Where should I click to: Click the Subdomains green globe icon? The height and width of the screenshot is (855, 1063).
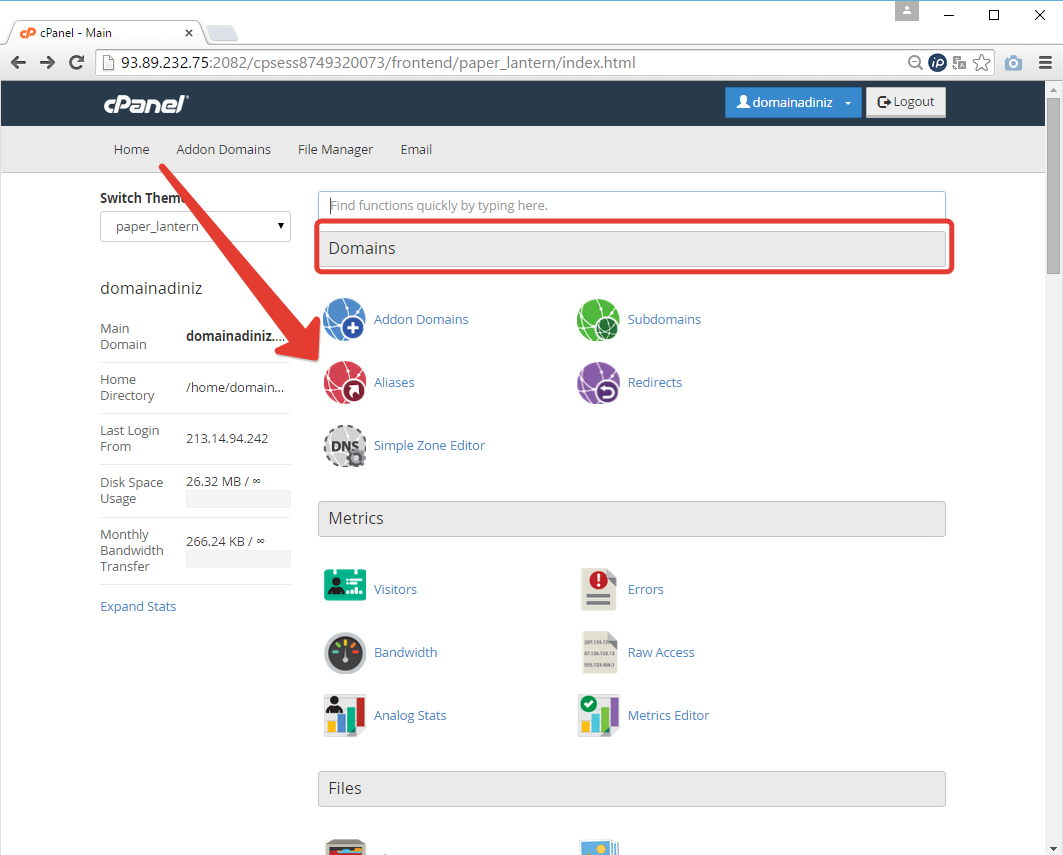[598, 320]
